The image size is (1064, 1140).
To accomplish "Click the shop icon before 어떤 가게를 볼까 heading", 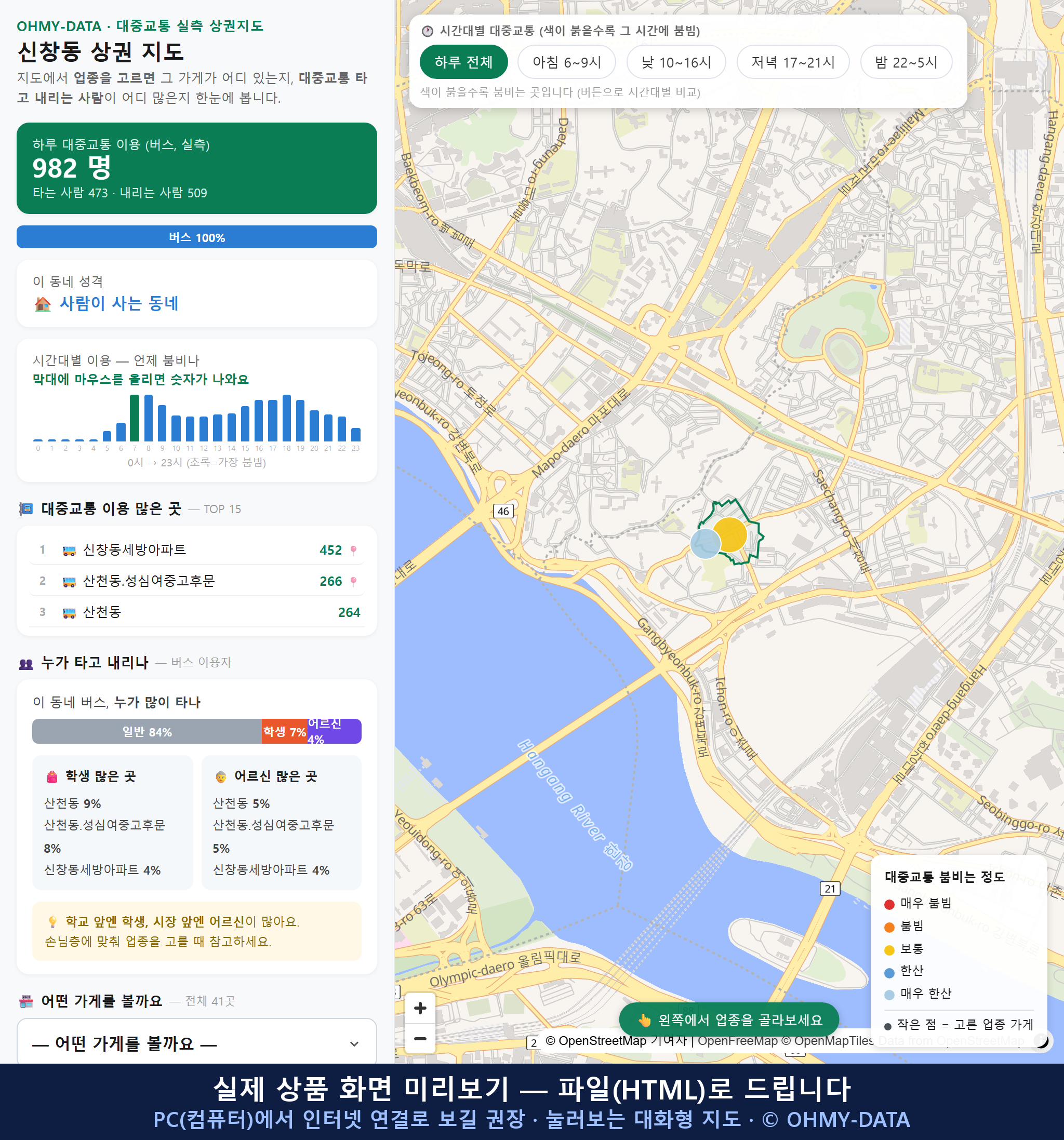I will (x=26, y=1001).
